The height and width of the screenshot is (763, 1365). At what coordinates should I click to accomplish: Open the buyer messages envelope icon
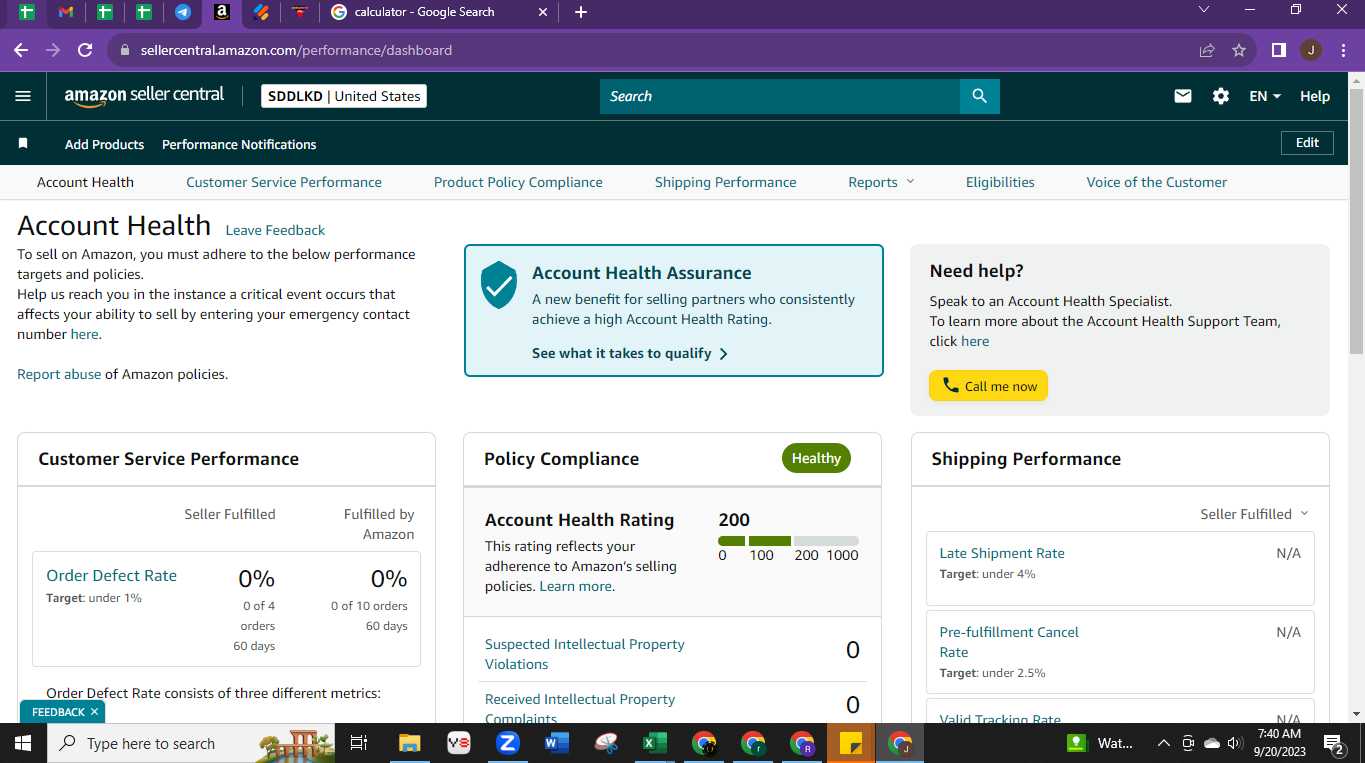tap(1183, 96)
